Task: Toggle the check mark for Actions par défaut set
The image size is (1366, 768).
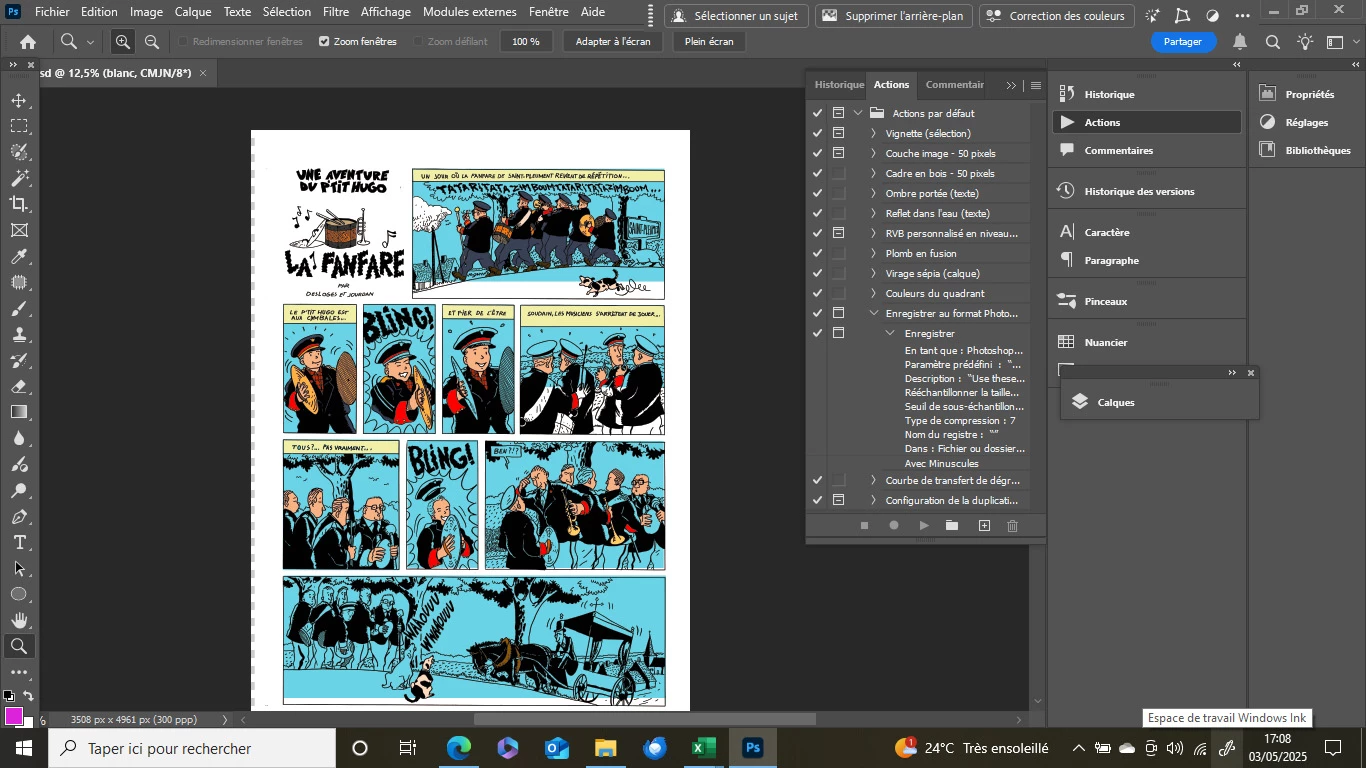Action: 818,113
